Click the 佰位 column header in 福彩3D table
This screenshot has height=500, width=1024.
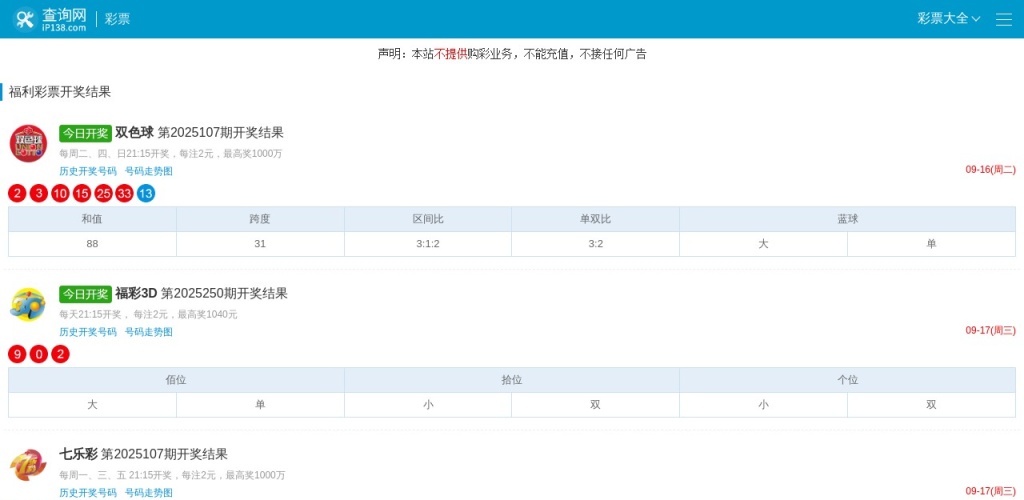click(x=176, y=380)
